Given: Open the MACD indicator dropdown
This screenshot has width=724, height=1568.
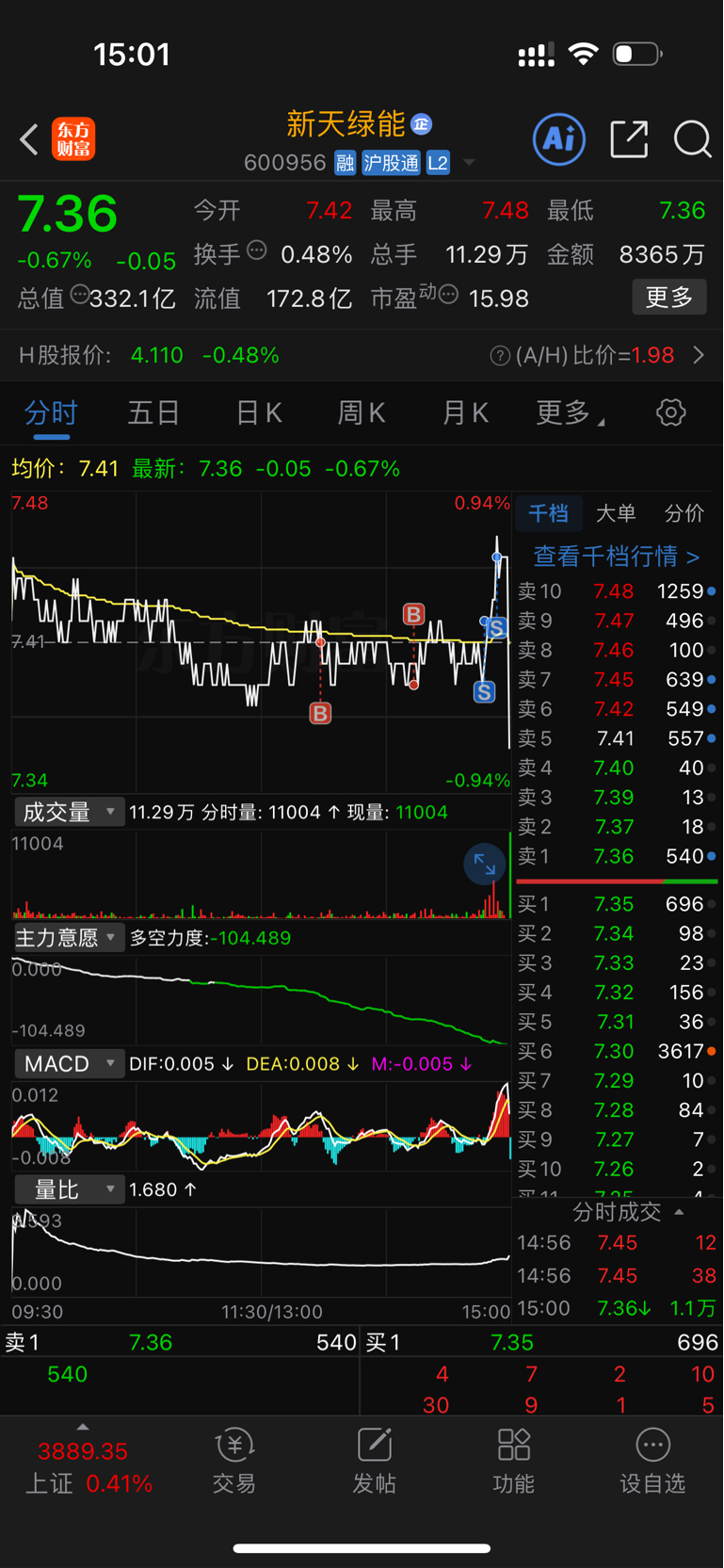Looking at the screenshot, I should 70,1063.
